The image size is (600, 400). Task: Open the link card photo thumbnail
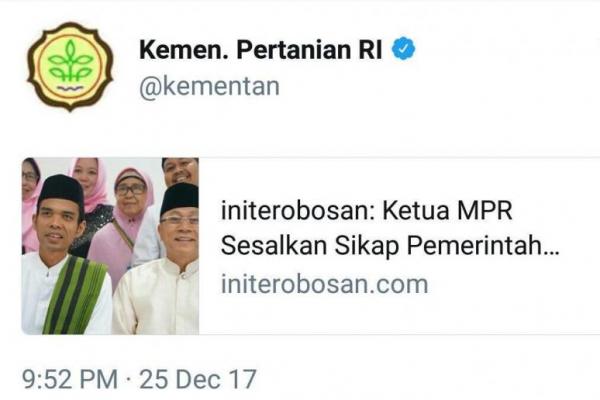[110, 246]
